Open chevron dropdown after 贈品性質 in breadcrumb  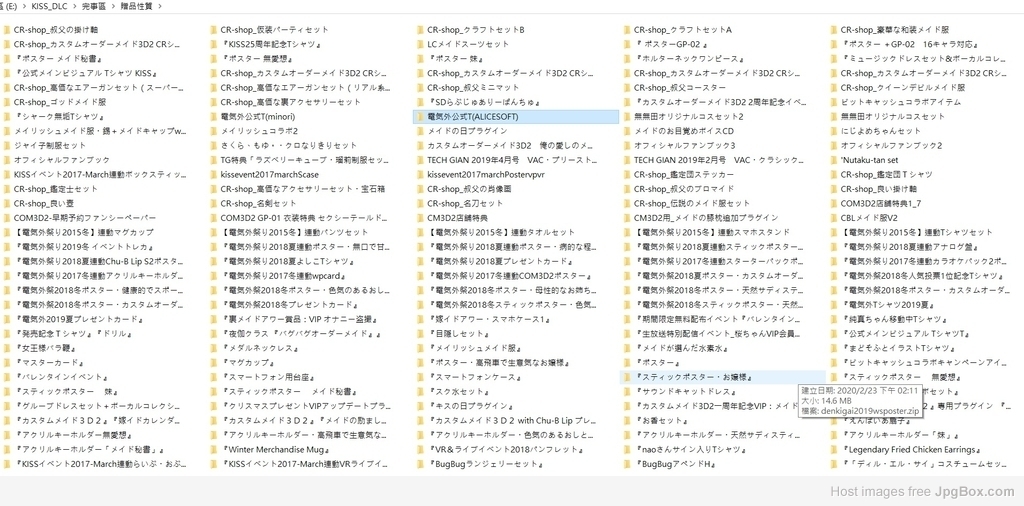pyautogui.click(x=160, y=6)
